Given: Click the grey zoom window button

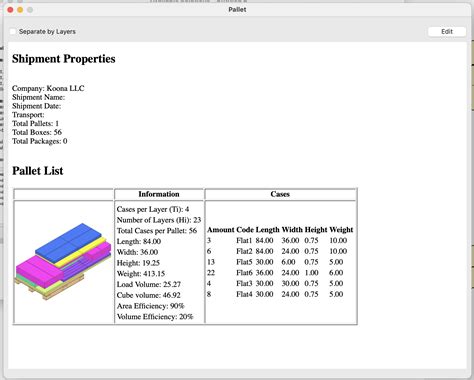Looking at the screenshot, I should (30, 10).
